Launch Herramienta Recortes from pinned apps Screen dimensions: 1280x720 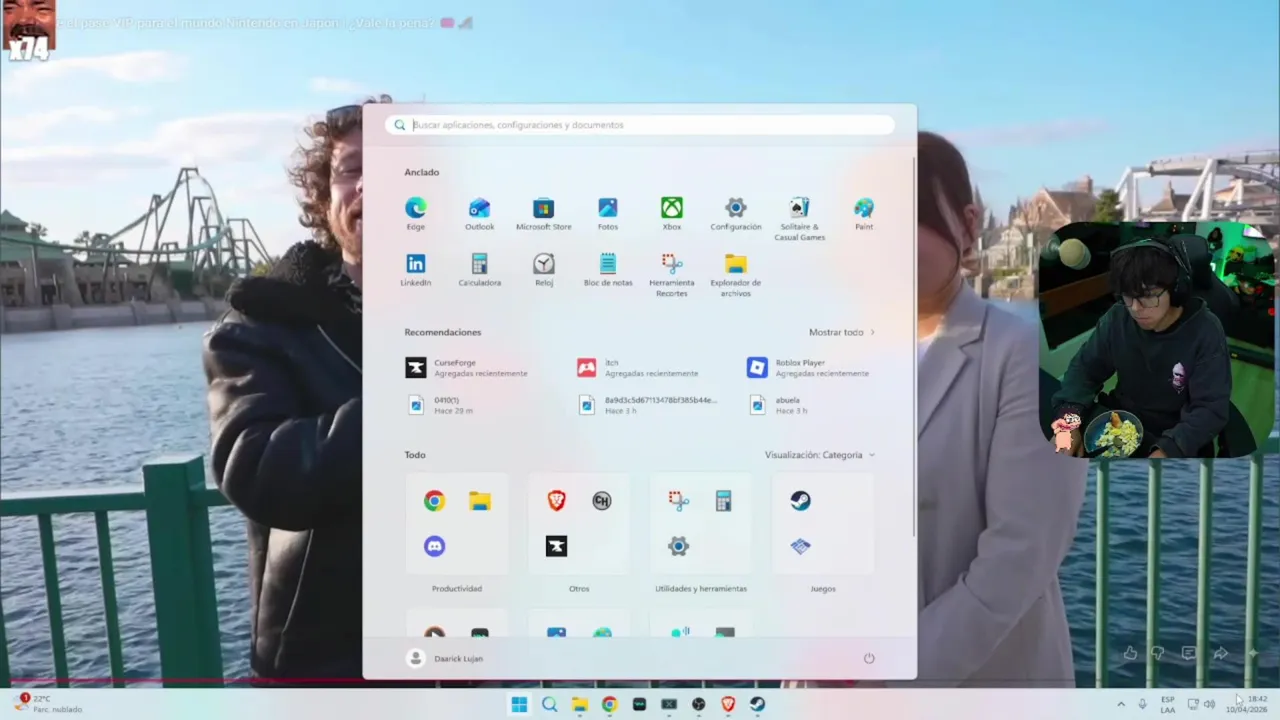tap(672, 275)
